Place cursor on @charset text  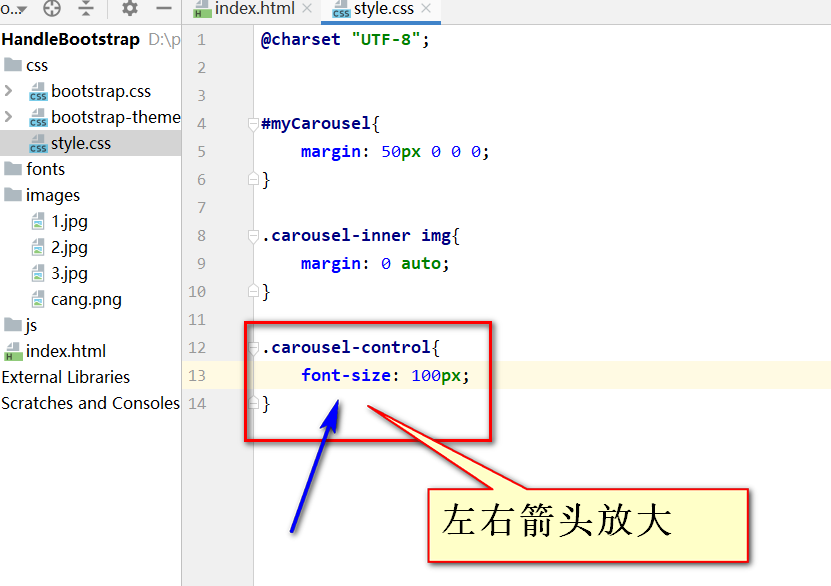[x=300, y=40]
